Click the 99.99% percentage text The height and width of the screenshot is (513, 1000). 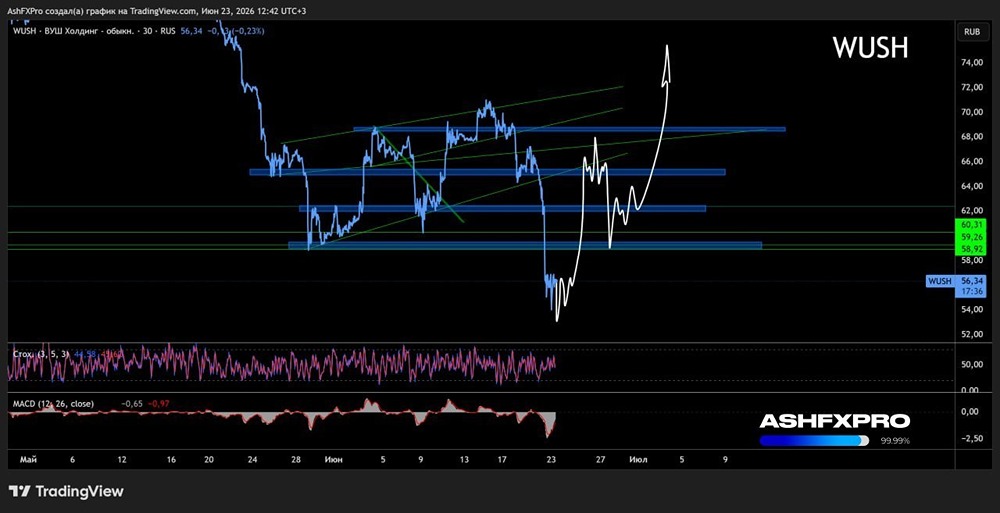click(895, 441)
